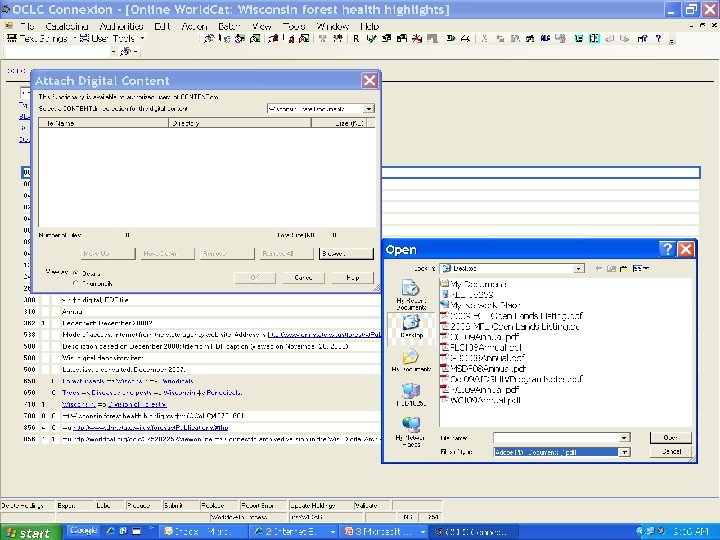
Task: Click the red X Delete Holdings toolbar icon
Action: [417, 39]
